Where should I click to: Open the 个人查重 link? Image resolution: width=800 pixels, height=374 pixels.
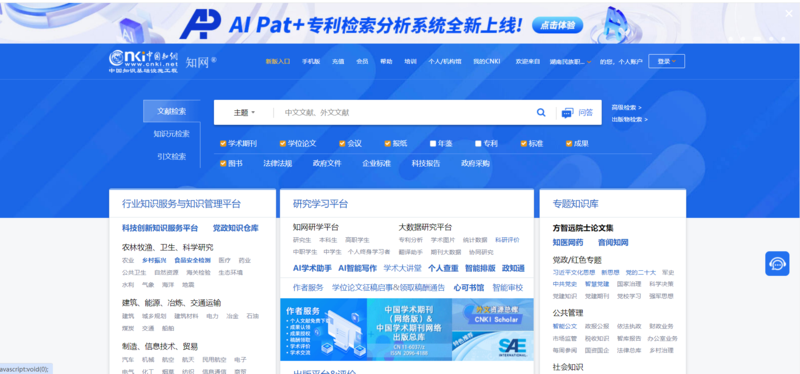click(x=443, y=268)
